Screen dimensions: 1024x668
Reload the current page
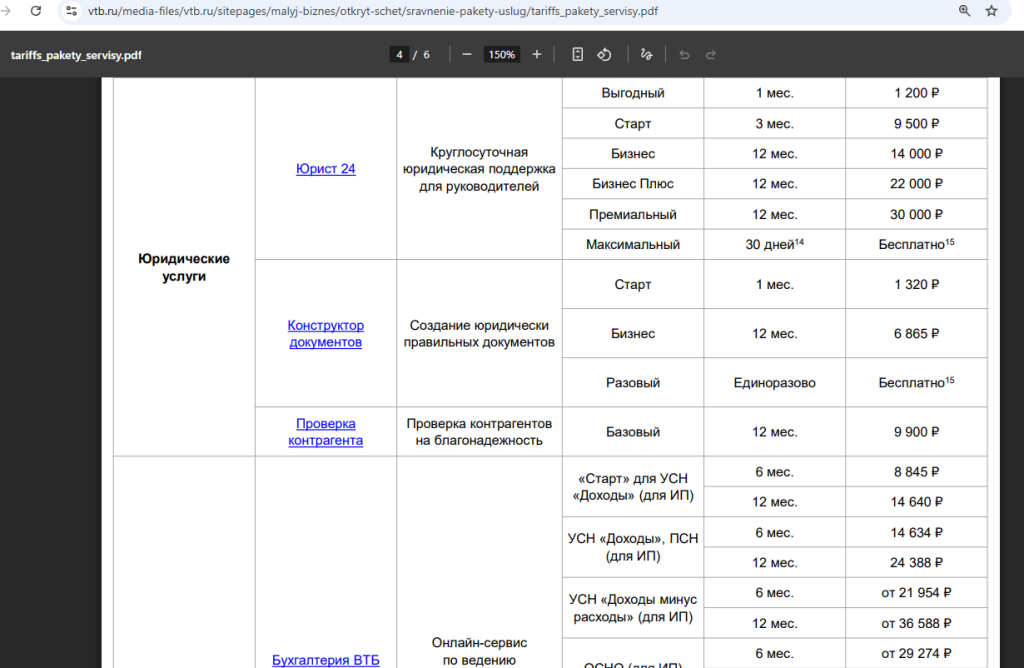point(36,11)
